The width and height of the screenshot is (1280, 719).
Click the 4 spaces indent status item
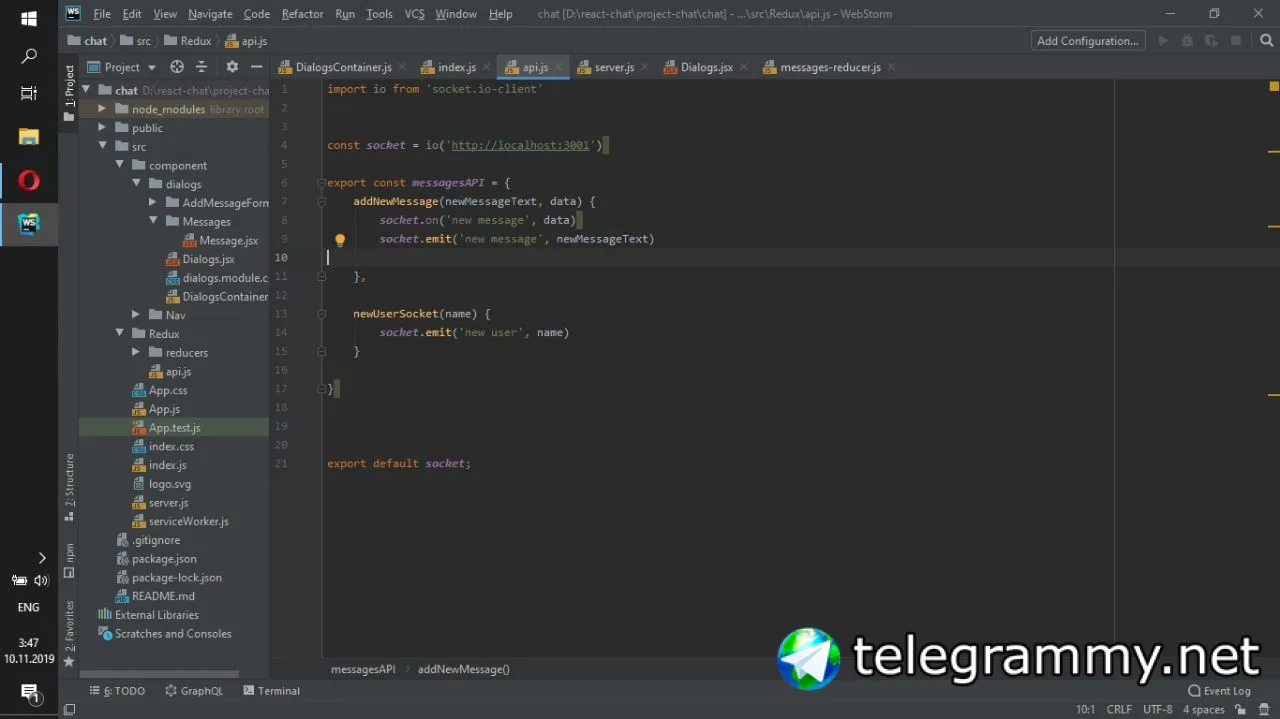(1204, 710)
